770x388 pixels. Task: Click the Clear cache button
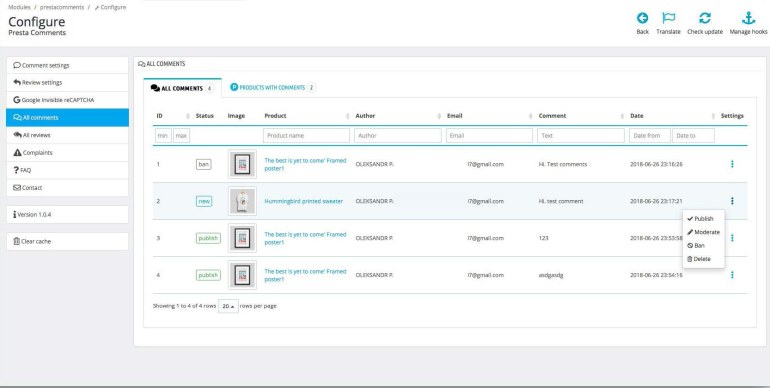pos(67,241)
